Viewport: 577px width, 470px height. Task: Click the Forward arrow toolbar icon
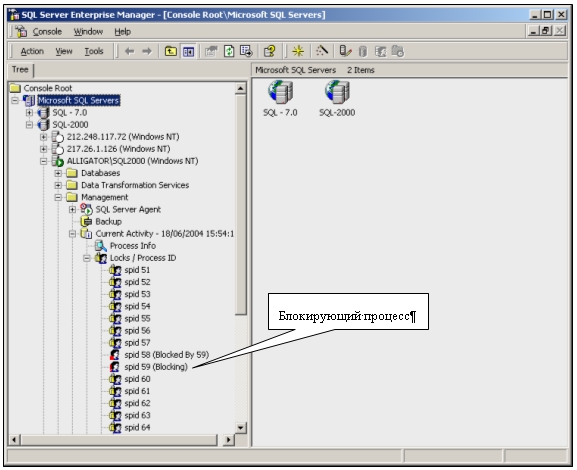pos(147,51)
